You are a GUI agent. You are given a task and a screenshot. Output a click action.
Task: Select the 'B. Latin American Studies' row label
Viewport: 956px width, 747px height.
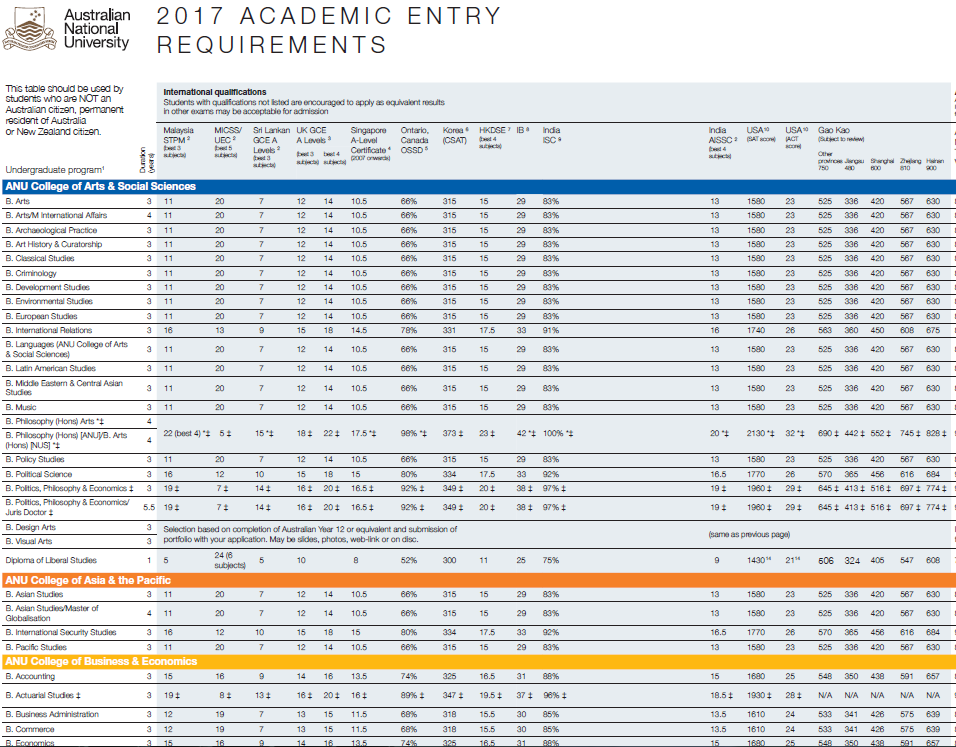51,368
